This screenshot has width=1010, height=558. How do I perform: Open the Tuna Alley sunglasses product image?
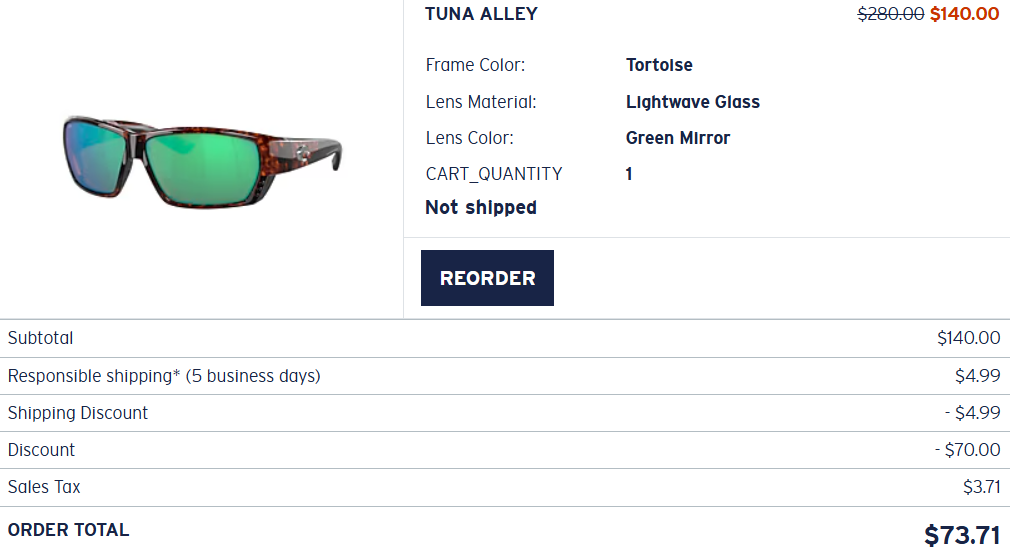pyautogui.click(x=202, y=160)
